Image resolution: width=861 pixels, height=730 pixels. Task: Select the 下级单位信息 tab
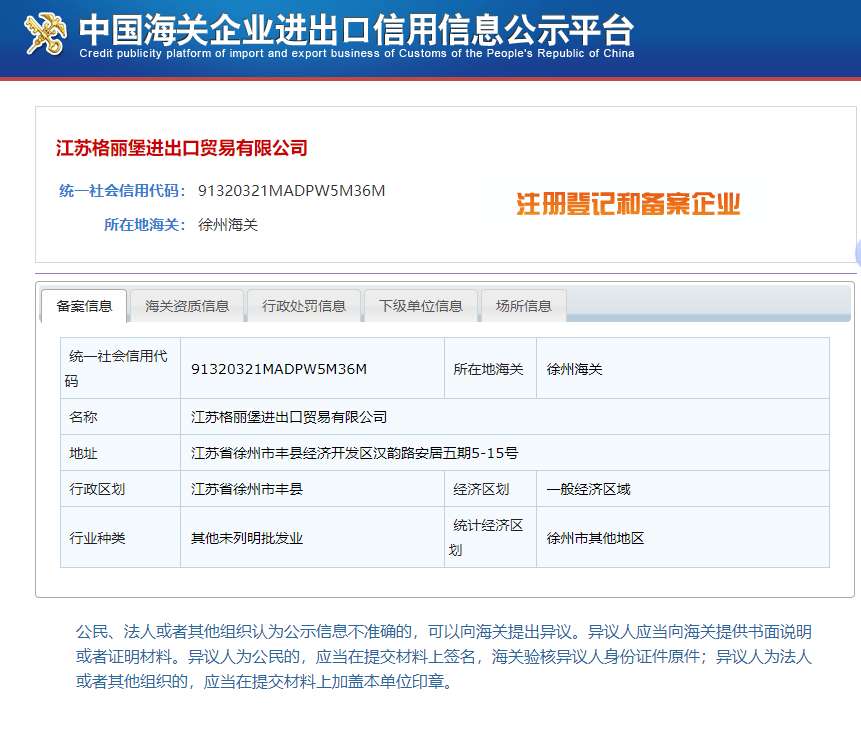coord(421,306)
